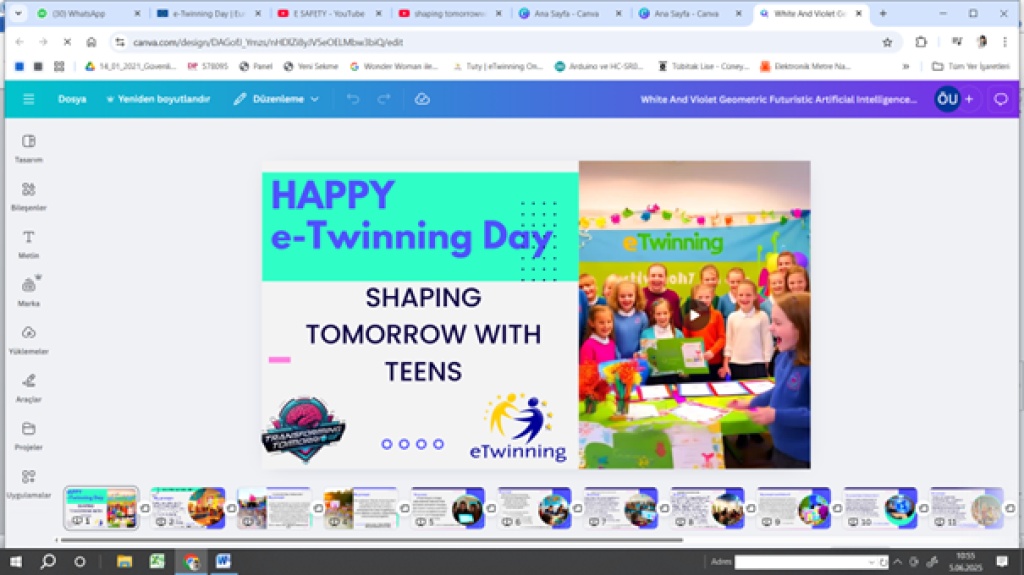Open Word from the Windows taskbar

coord(223,561)
